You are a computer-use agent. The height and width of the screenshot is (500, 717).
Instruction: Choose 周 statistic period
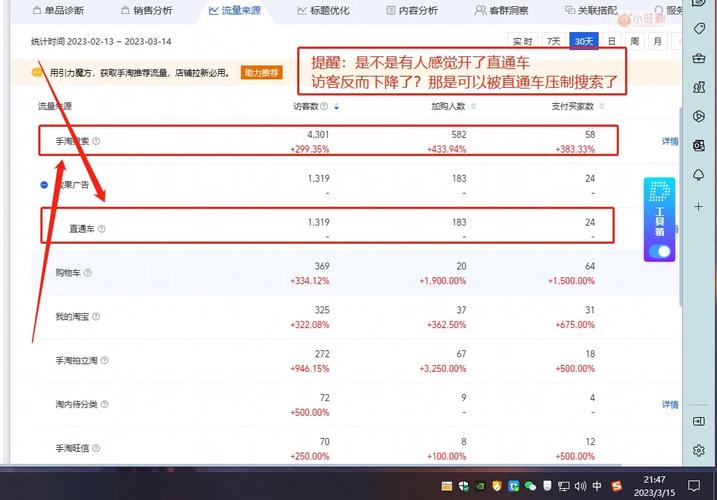click(x=635, y=41)
